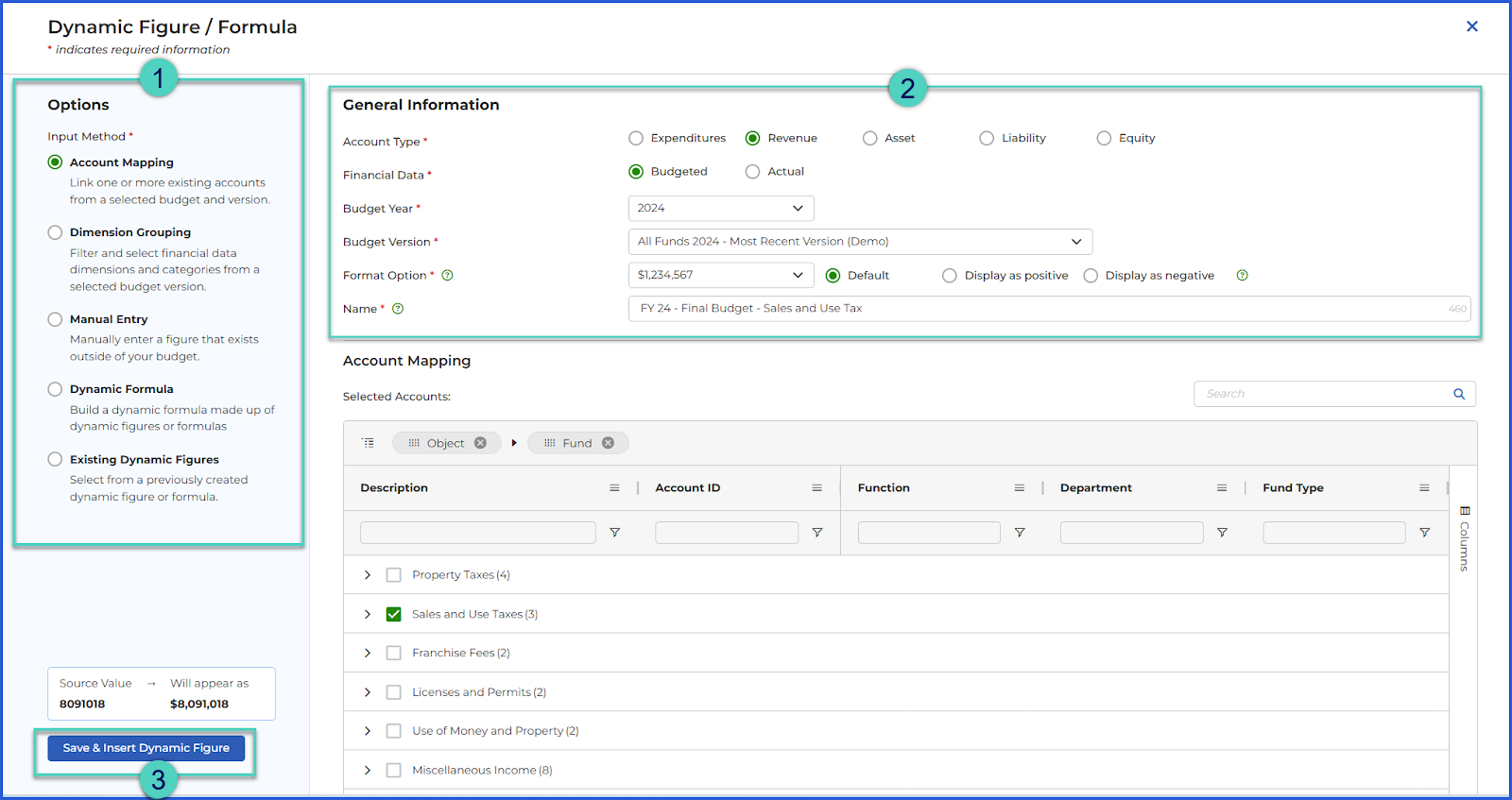Open the Columns side panel
1512x800 pixels.
[1464, 539]
